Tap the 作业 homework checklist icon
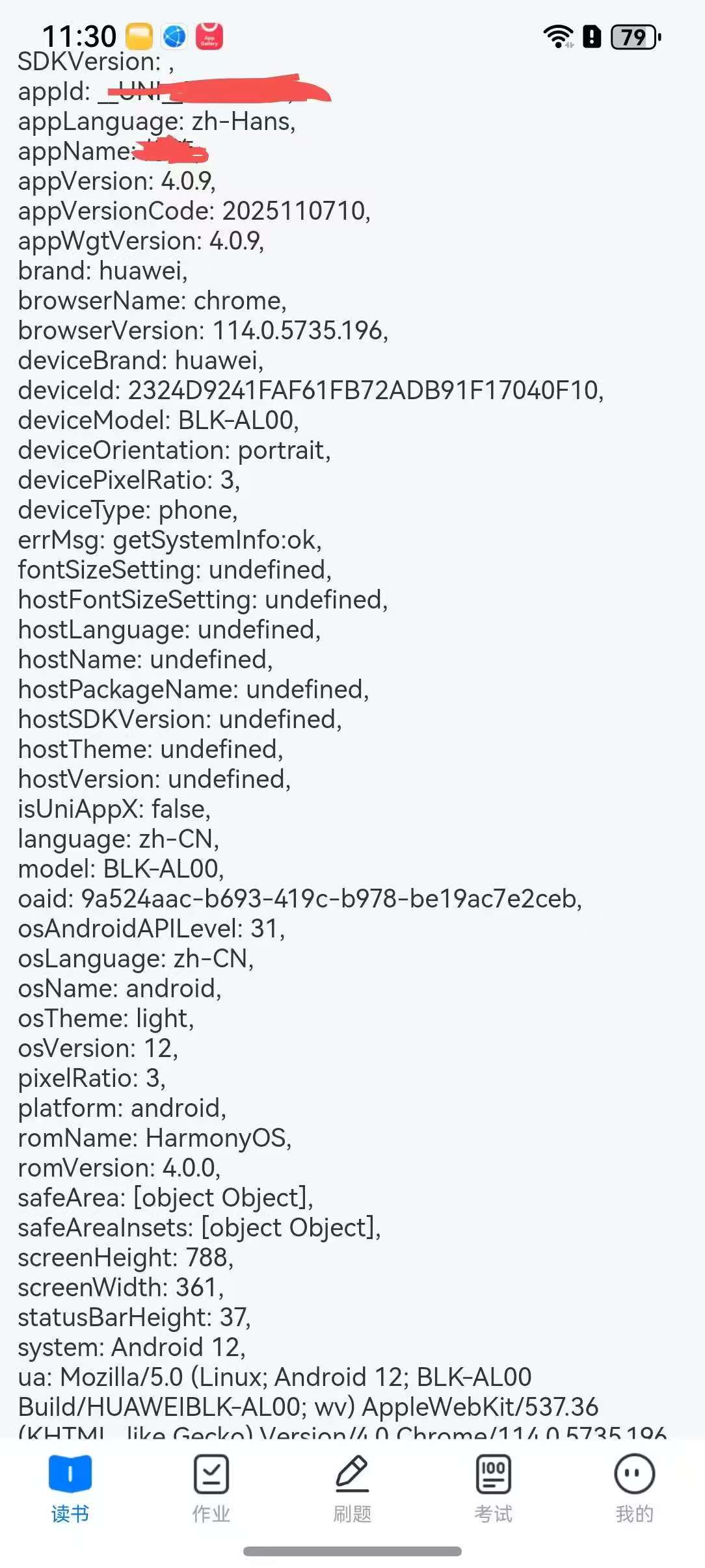705x1568 pixels. coord(211,1474)
